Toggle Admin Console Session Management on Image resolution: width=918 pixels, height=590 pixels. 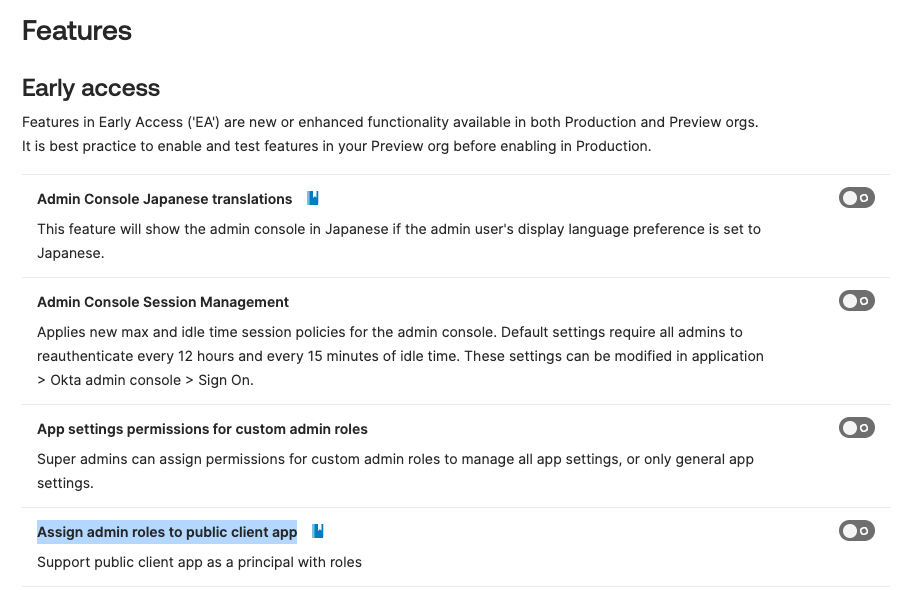[857, 301]
